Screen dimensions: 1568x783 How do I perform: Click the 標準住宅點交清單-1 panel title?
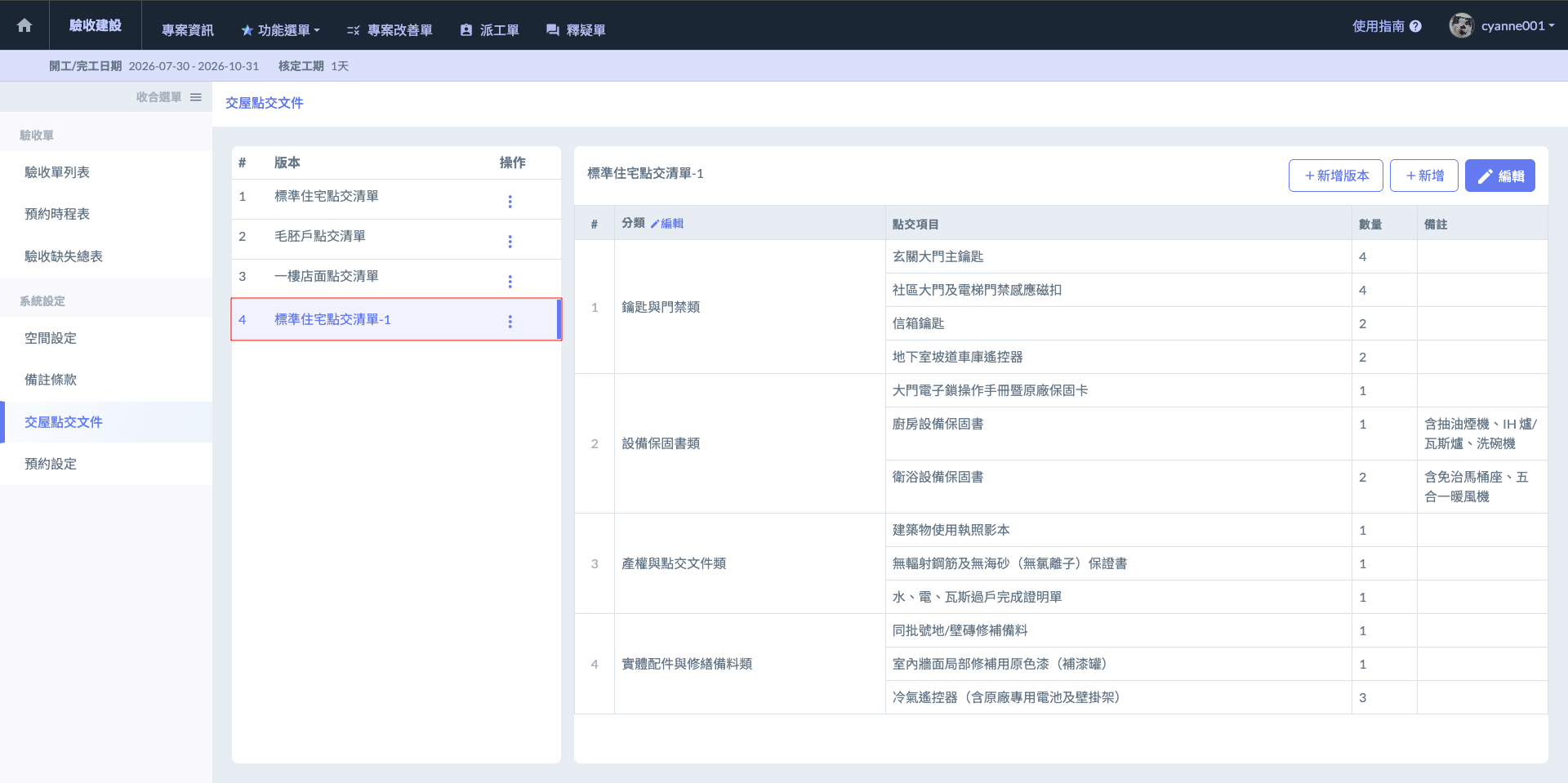645,173
